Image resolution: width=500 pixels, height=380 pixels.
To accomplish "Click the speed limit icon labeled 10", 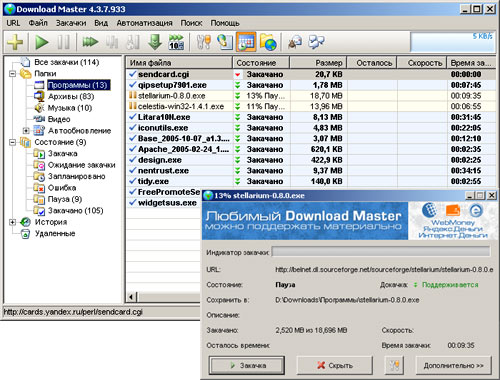I will 176,42.
